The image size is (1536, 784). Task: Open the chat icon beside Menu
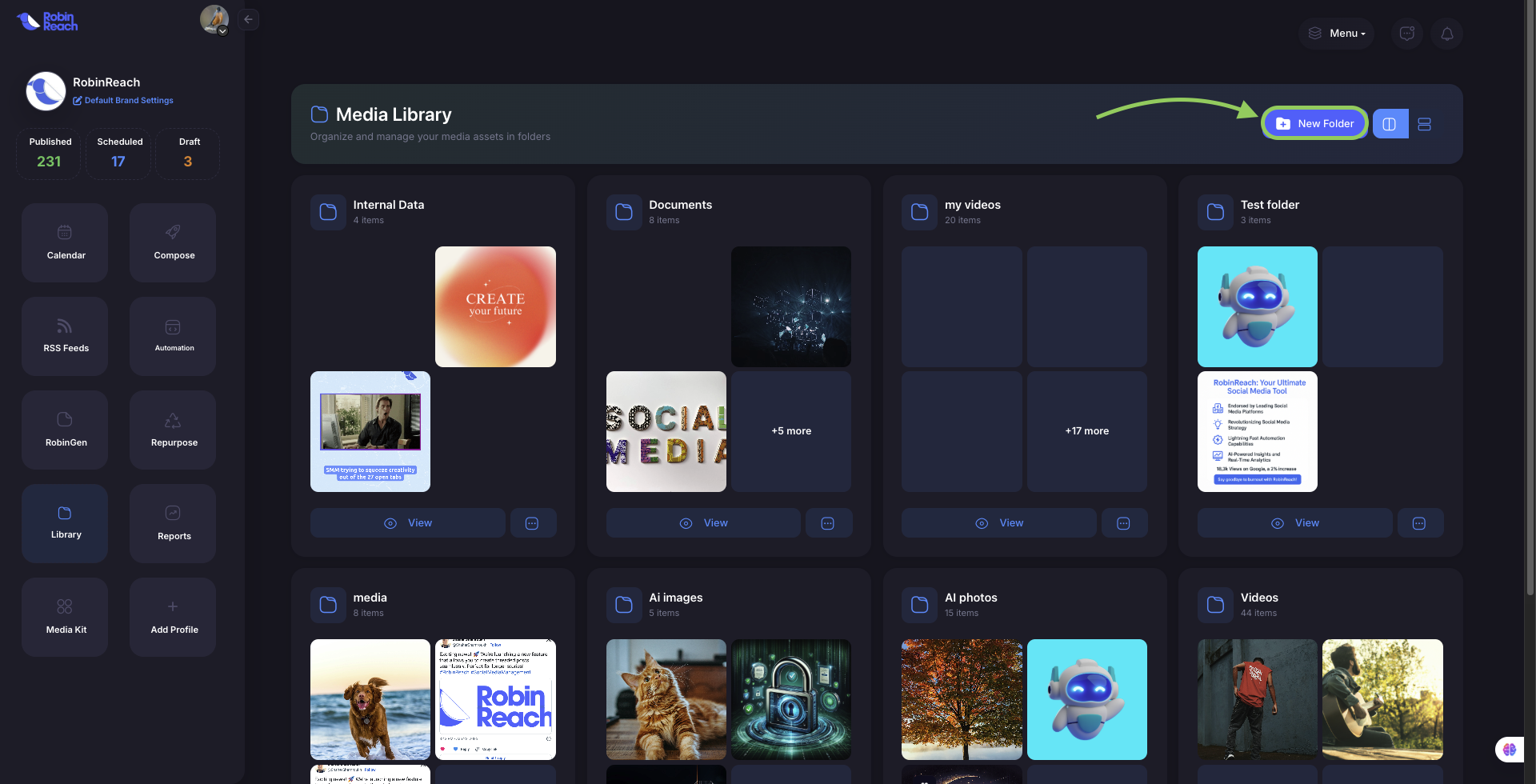click(1407, 34)
